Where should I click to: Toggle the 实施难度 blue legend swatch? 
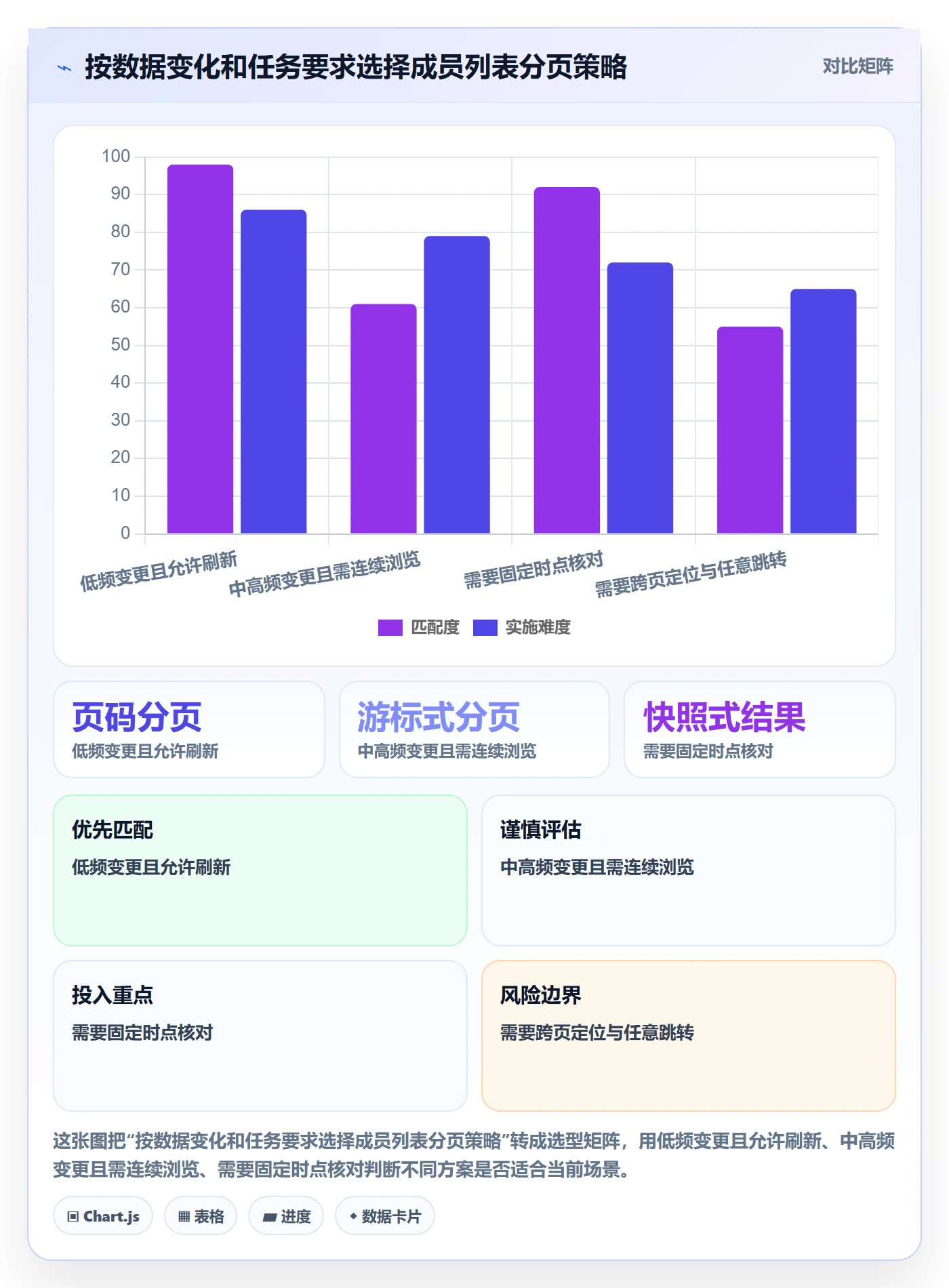pos(485,628)
